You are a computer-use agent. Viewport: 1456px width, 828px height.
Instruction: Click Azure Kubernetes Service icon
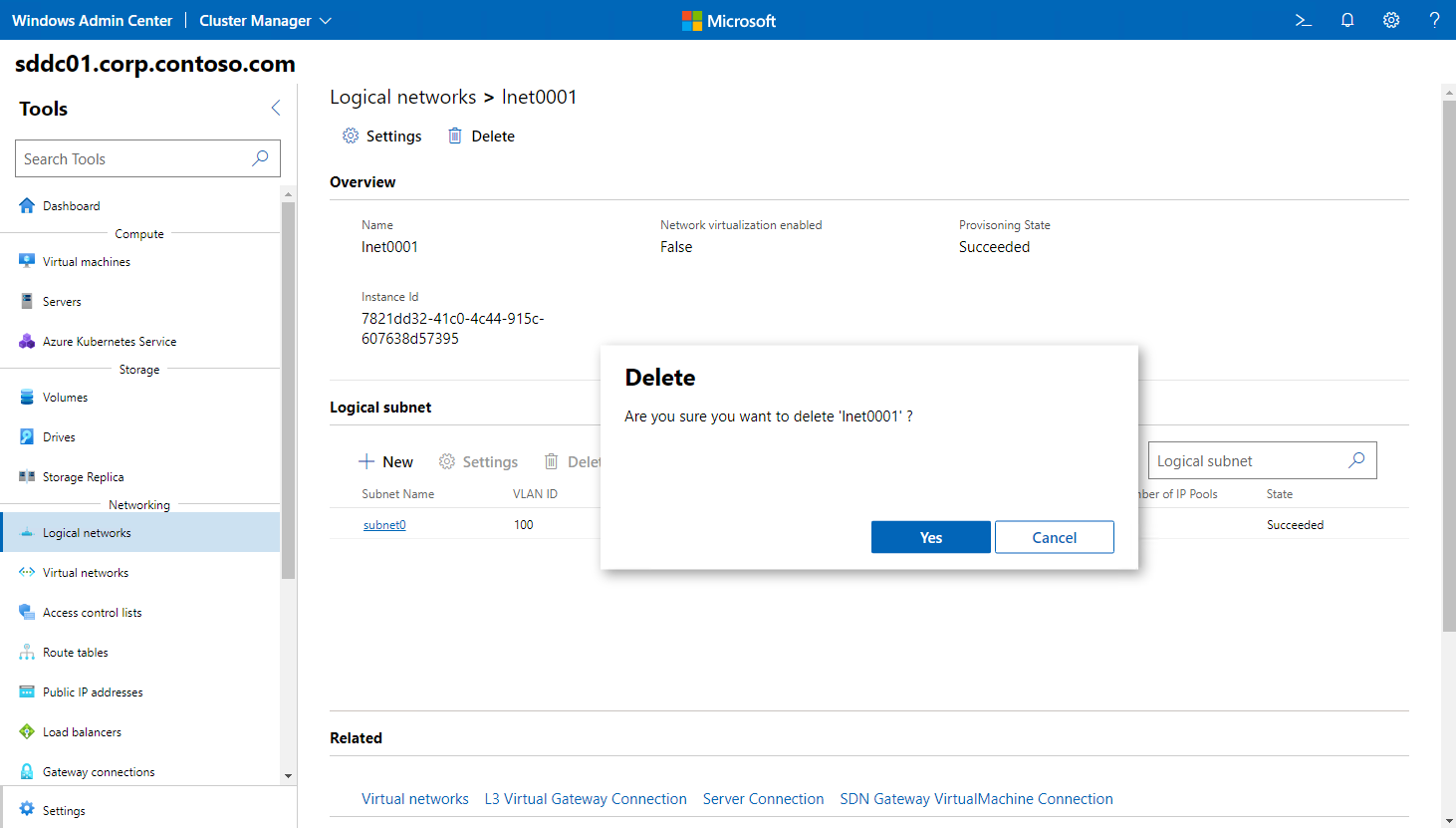[x=27, y=341]
